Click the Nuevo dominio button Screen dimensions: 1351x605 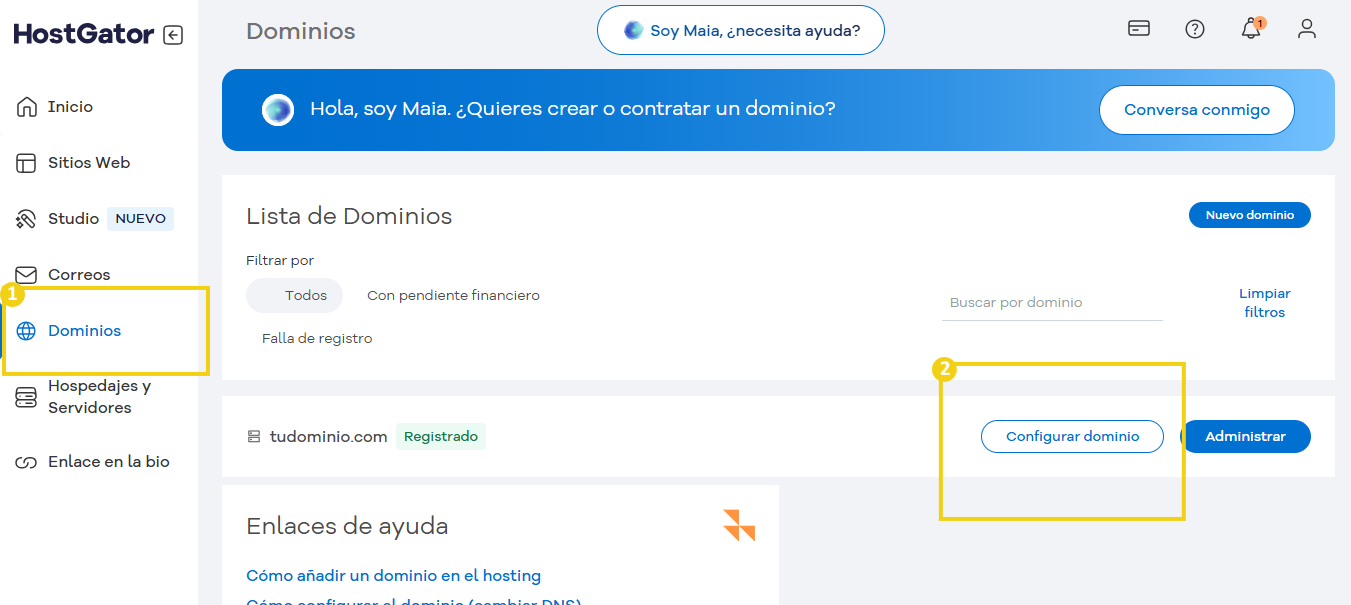point(1250,215)
